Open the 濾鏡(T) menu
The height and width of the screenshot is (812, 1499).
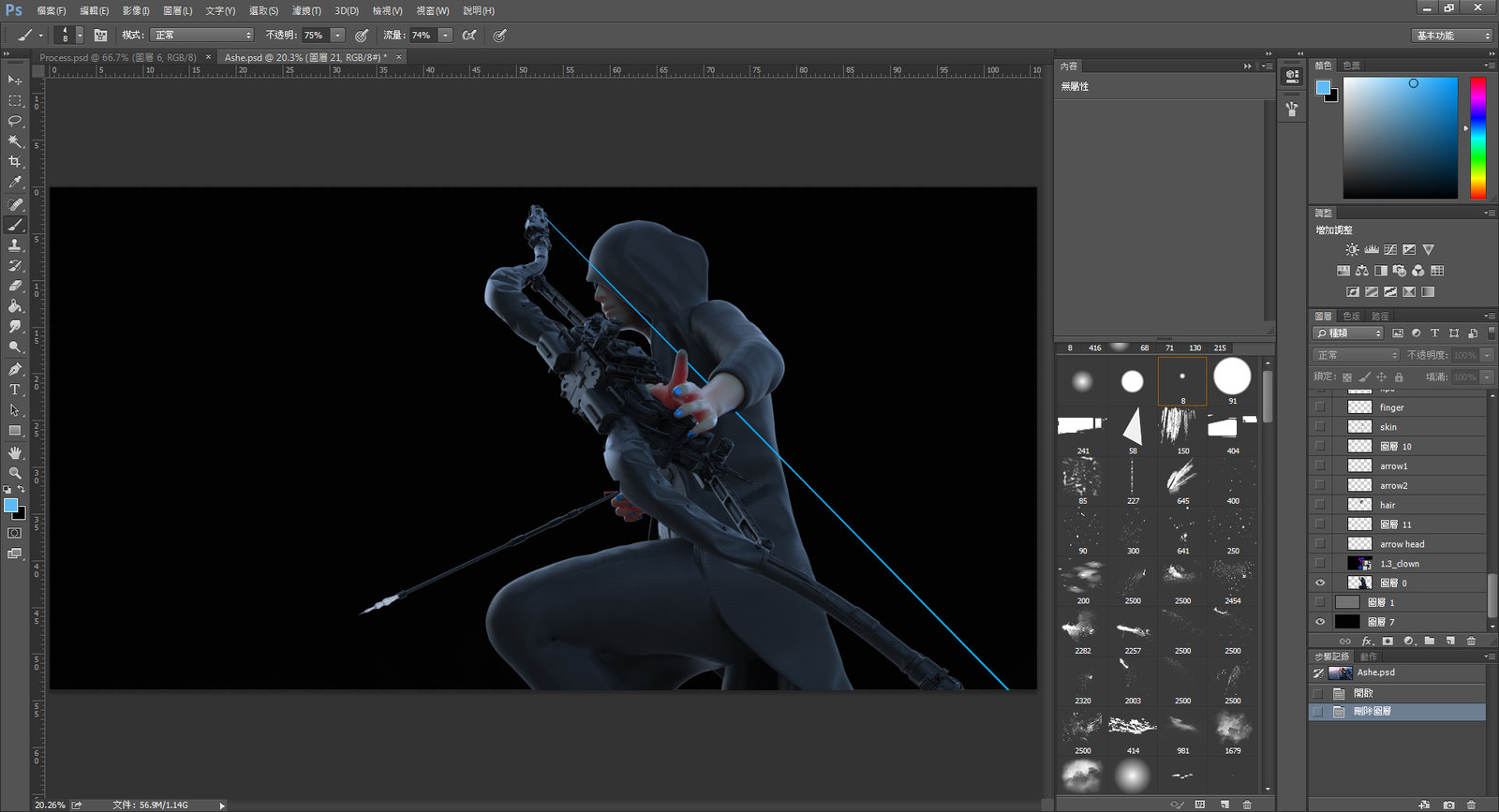[306, 10]
